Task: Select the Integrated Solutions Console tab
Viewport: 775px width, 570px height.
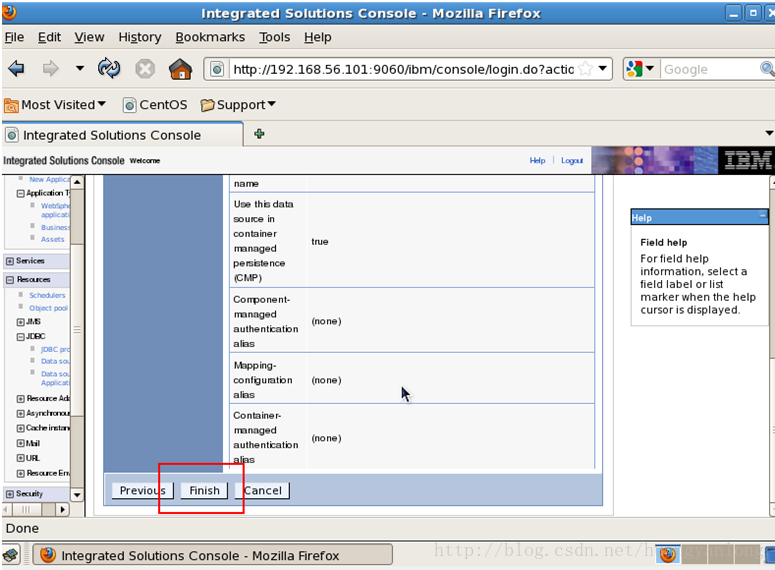Action: 123,135
